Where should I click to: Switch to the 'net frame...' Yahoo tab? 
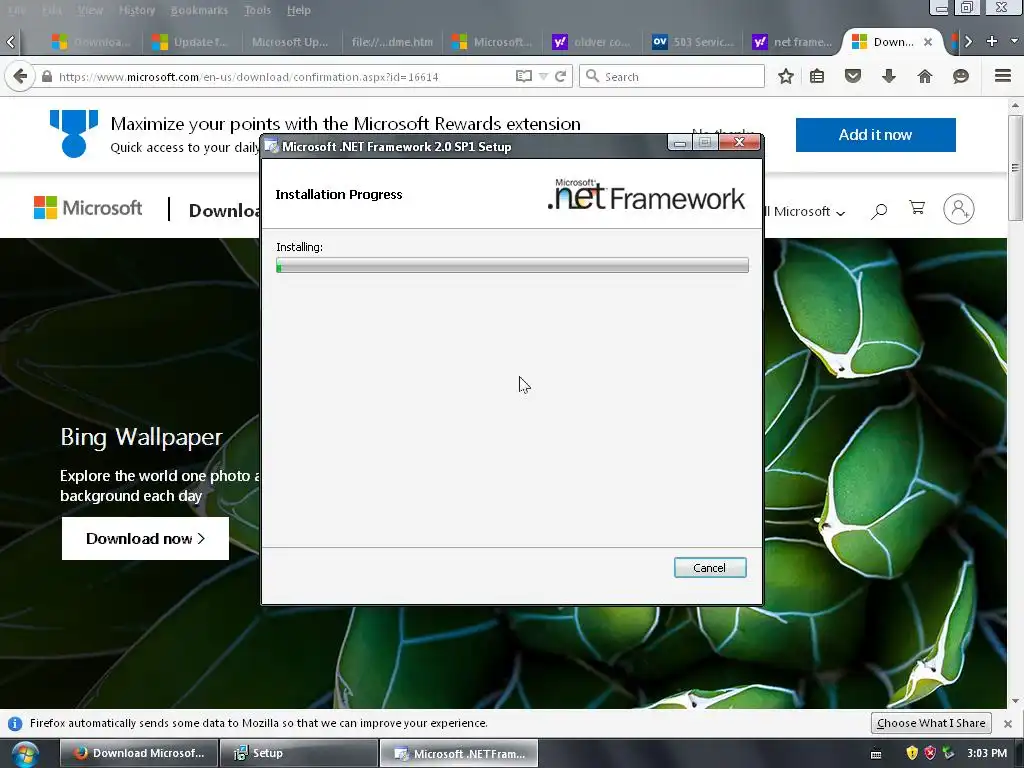(793, 42)
